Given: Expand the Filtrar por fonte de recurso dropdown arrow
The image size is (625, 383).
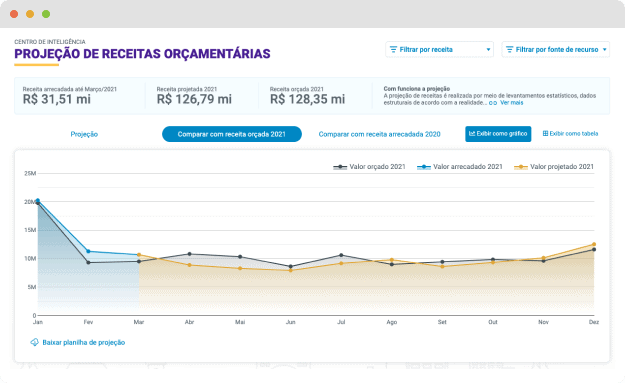Looking at the screenshot, I should 605,49.
